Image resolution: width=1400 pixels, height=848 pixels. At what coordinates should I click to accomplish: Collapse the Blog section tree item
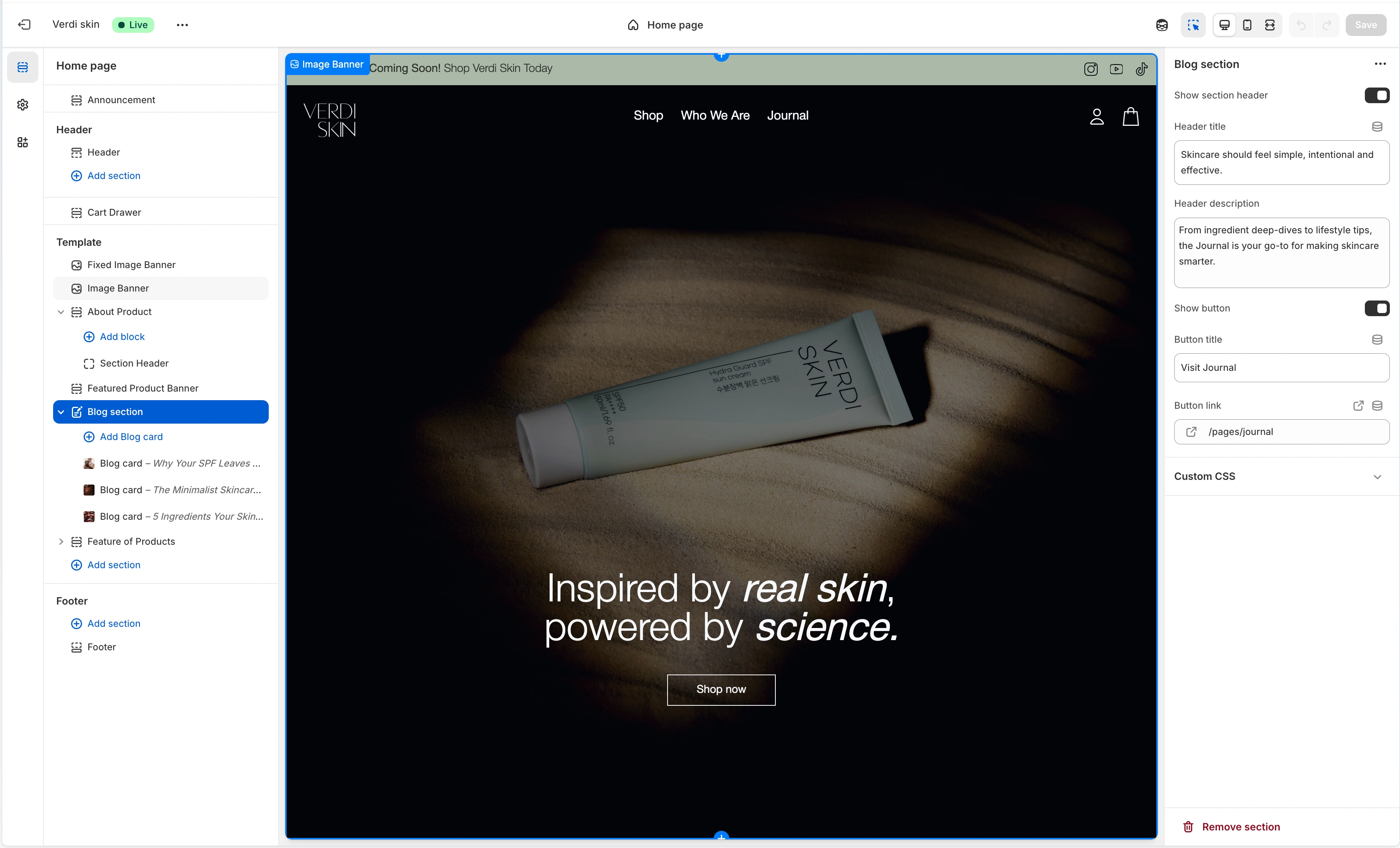61,411
